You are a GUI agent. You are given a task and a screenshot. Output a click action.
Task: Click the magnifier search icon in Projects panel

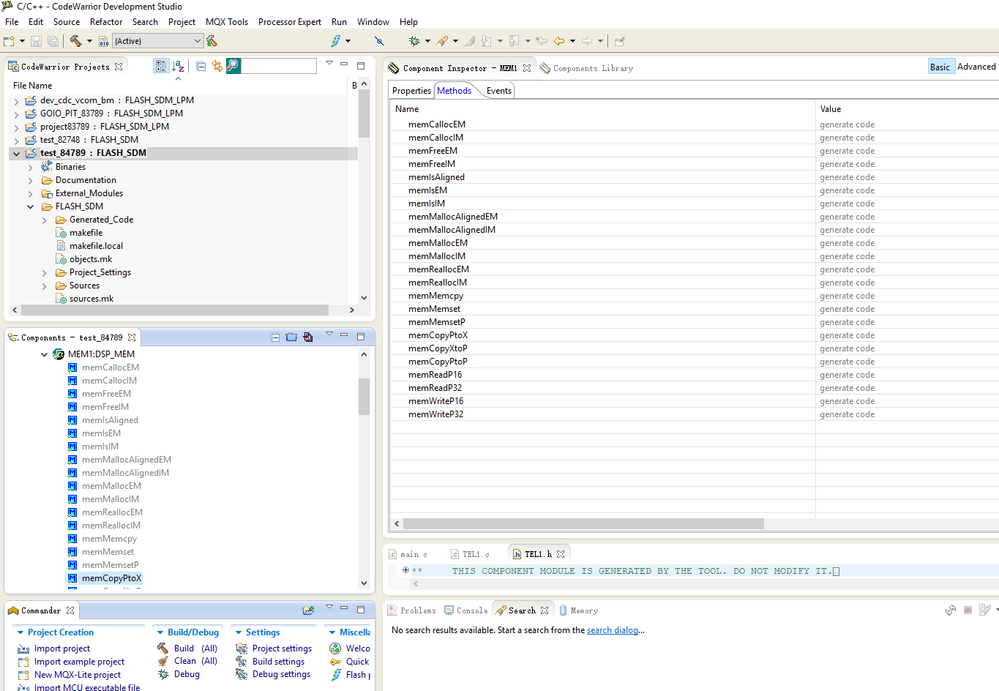point(233,66)
